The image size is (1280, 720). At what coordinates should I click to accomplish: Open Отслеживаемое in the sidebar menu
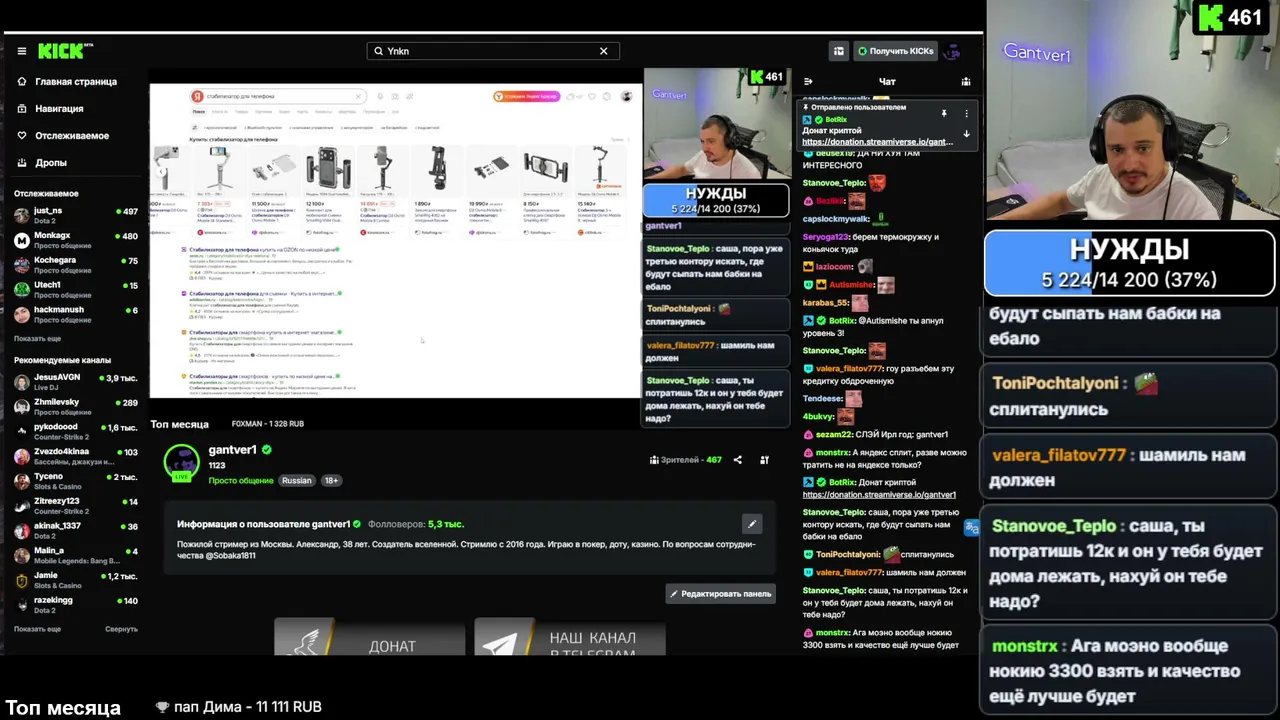point(63,136)
